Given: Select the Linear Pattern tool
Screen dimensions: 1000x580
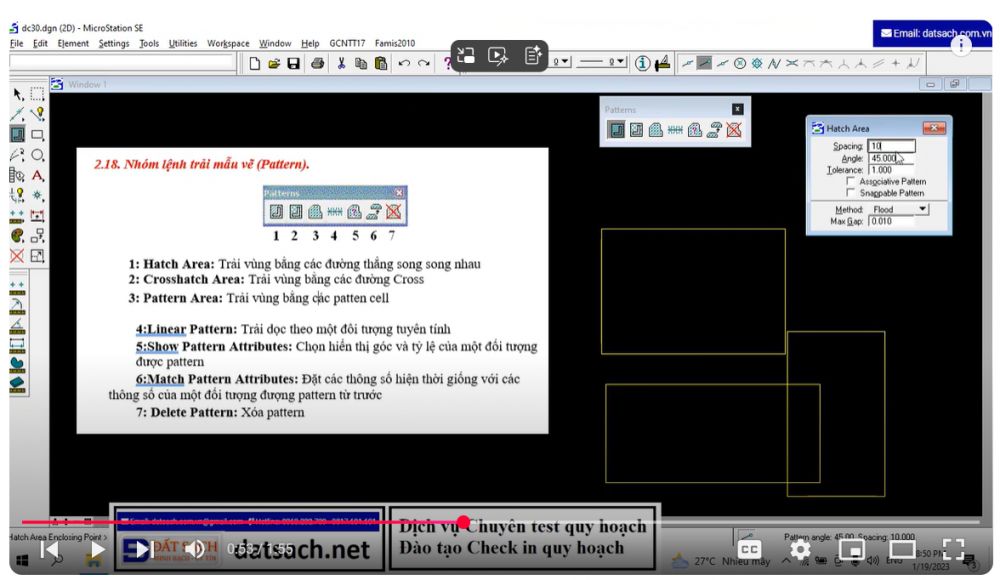Looking at the screenshot, I should pos(675,128).
